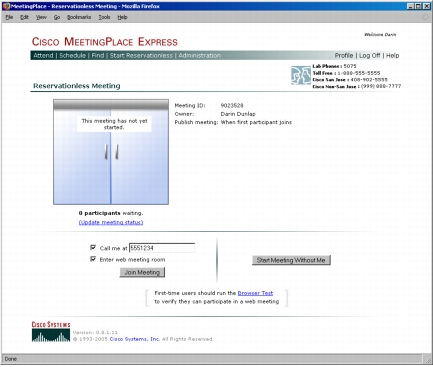The height and width of the screenshot is (367, 433).
Task: Click the Firefox throbber activity icon
Action: pyautogui.click(x=425, y=17)
